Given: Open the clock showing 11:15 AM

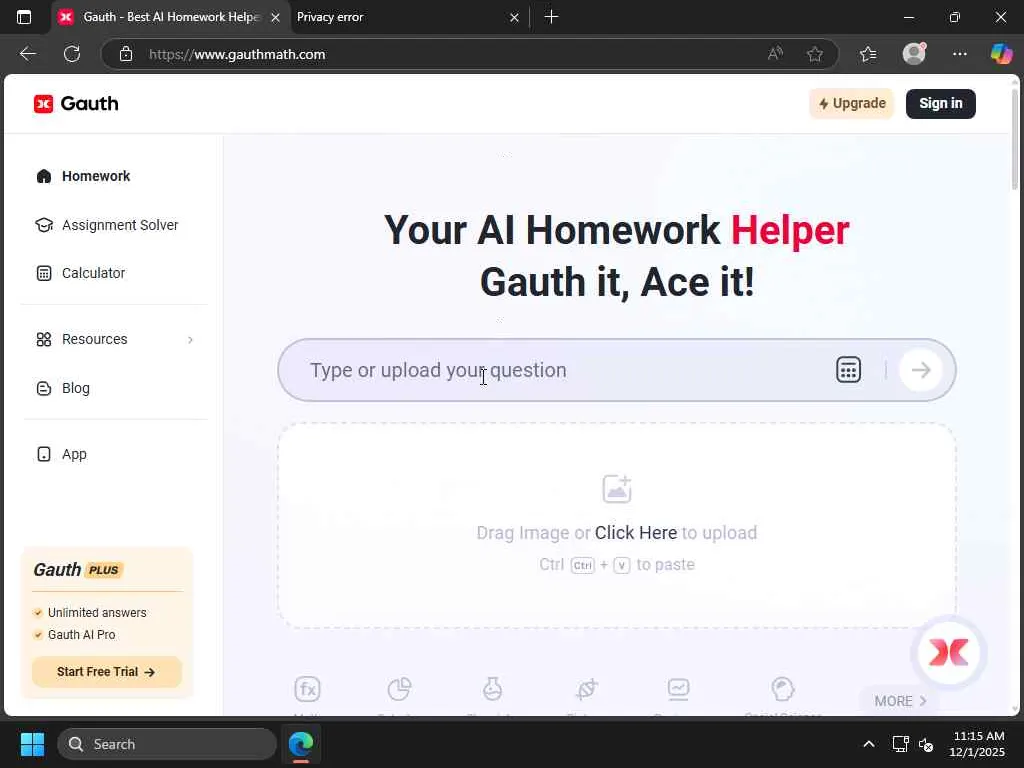Looking at the screenshot, I should pyautogui.click(x=977, y=744).
